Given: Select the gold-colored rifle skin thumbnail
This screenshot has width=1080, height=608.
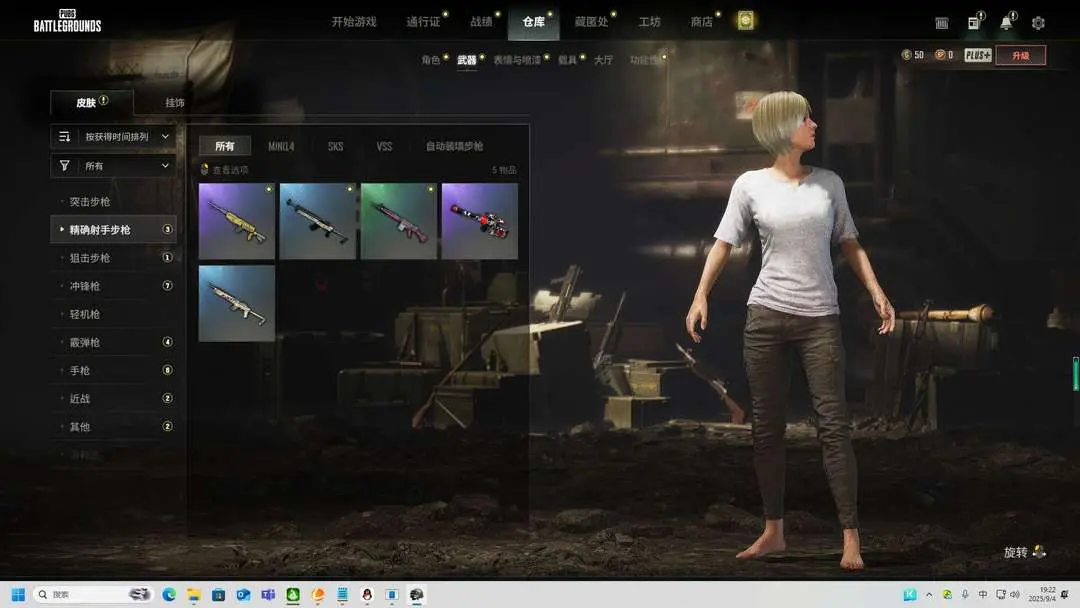Looking at the screenshot, I should [237, 221].
